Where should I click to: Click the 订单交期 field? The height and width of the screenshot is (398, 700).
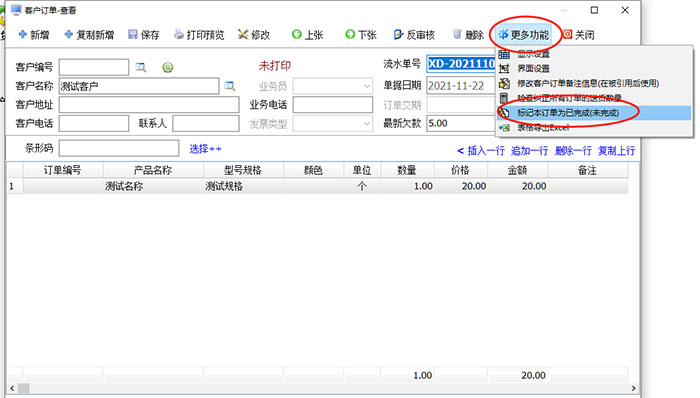(461, 105)
